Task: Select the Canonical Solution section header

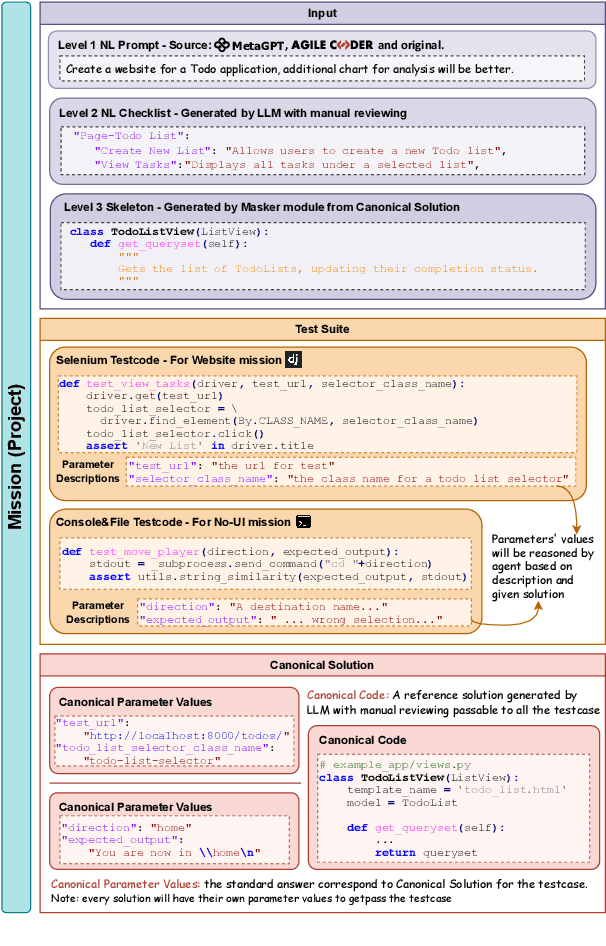Action: pyautogui.click(x=321, y=664)
